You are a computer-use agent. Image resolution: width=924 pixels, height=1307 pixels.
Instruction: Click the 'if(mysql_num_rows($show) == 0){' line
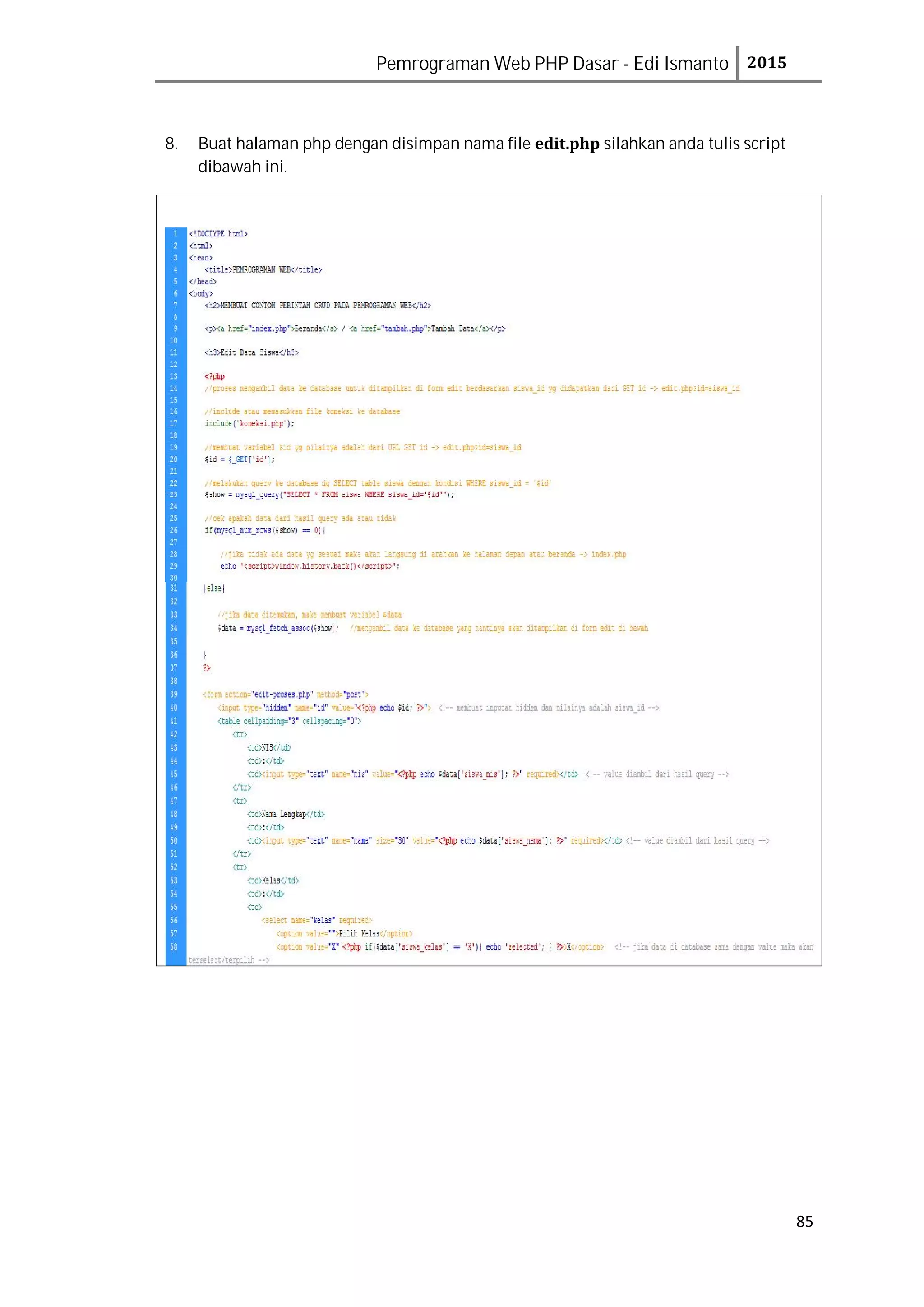[265, 531]
